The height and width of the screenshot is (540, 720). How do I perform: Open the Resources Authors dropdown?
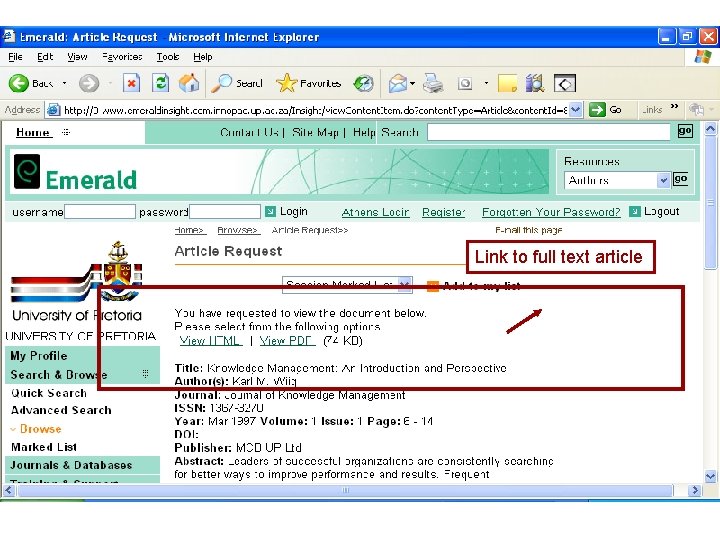(663, 180)
